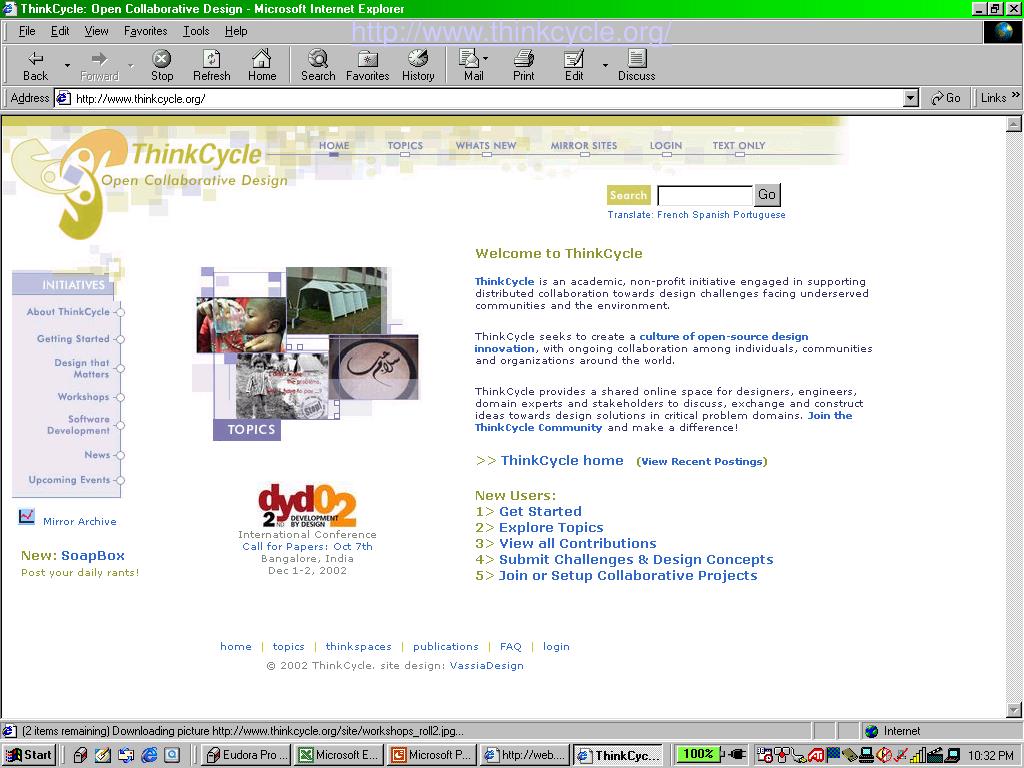This screenshot has width=1024, height=768.
Task: Open View all Contributions link
Action: click(x=577, y=543)
